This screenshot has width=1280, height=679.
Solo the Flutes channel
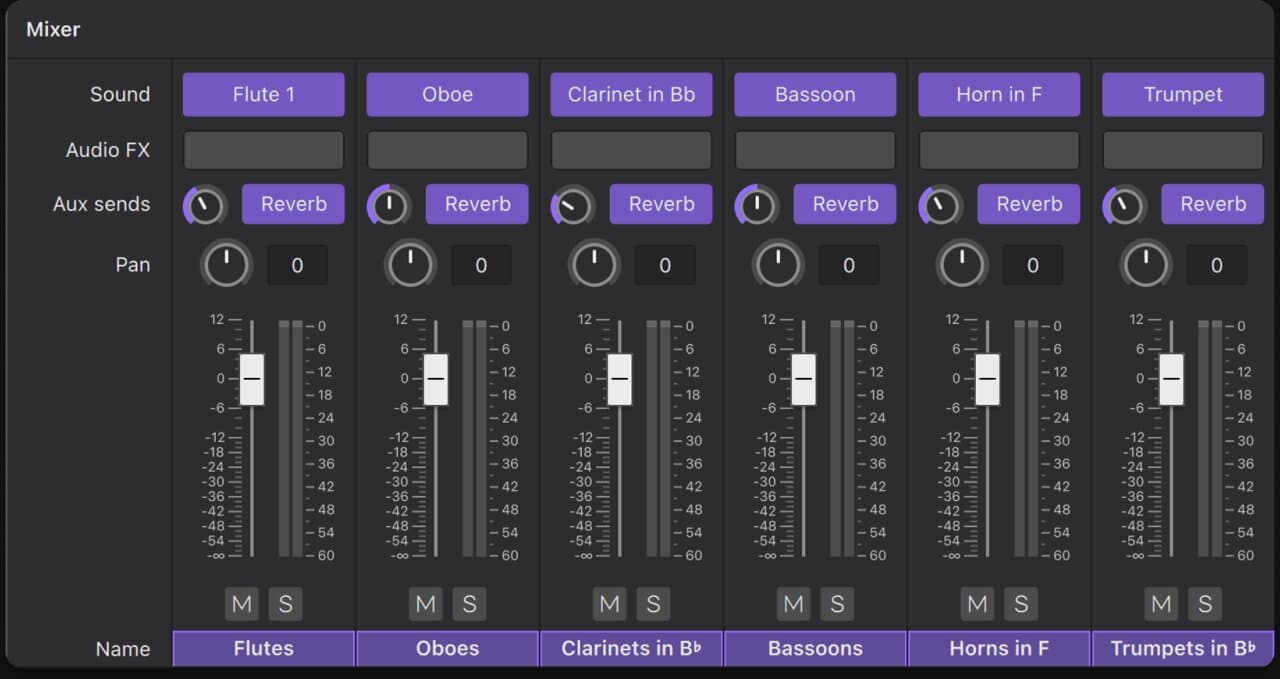[285, 604]
